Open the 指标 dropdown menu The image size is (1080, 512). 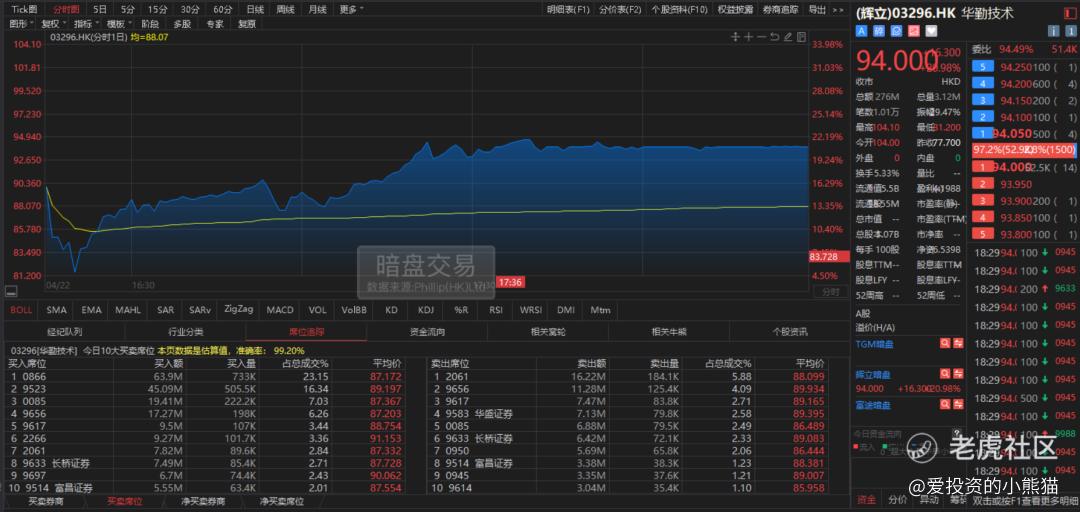point(84,23)
